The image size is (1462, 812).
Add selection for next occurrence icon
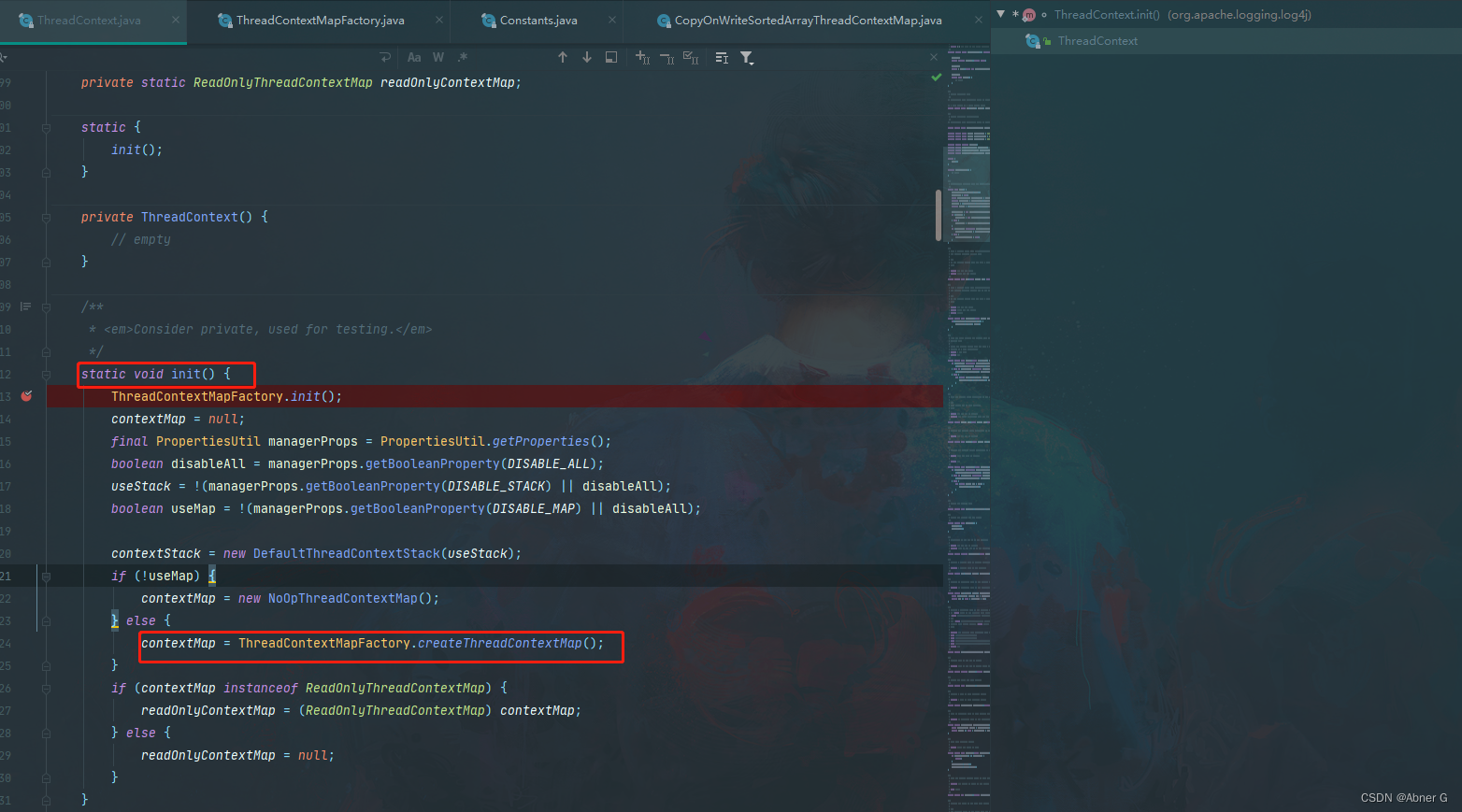(642, 58)
